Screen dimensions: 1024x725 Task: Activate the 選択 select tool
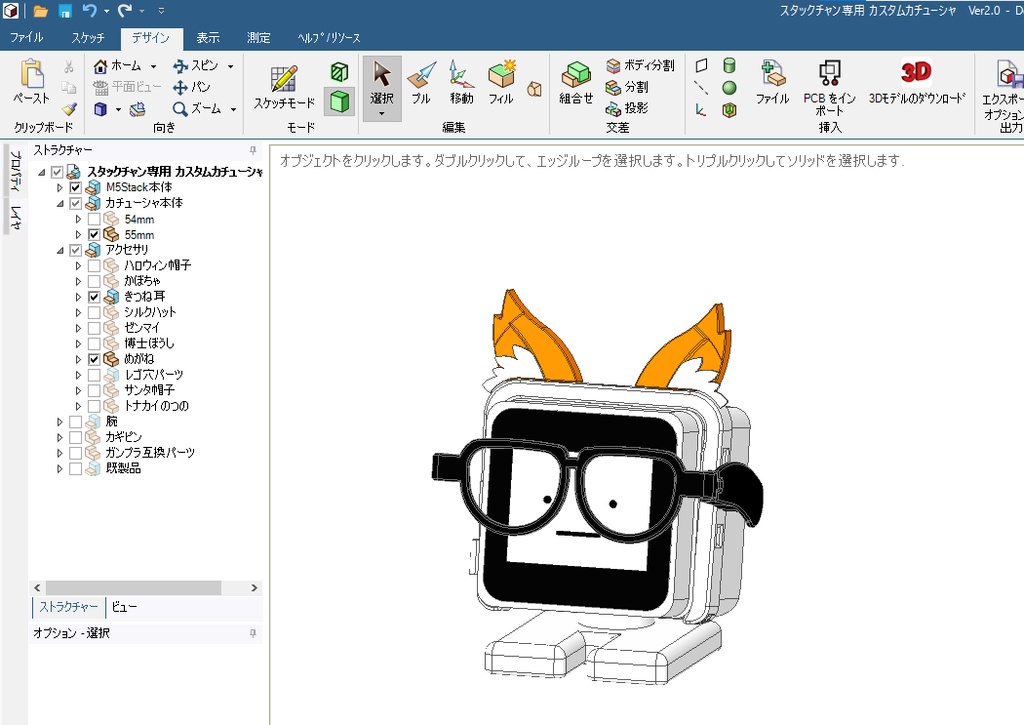tap(381, 82)
